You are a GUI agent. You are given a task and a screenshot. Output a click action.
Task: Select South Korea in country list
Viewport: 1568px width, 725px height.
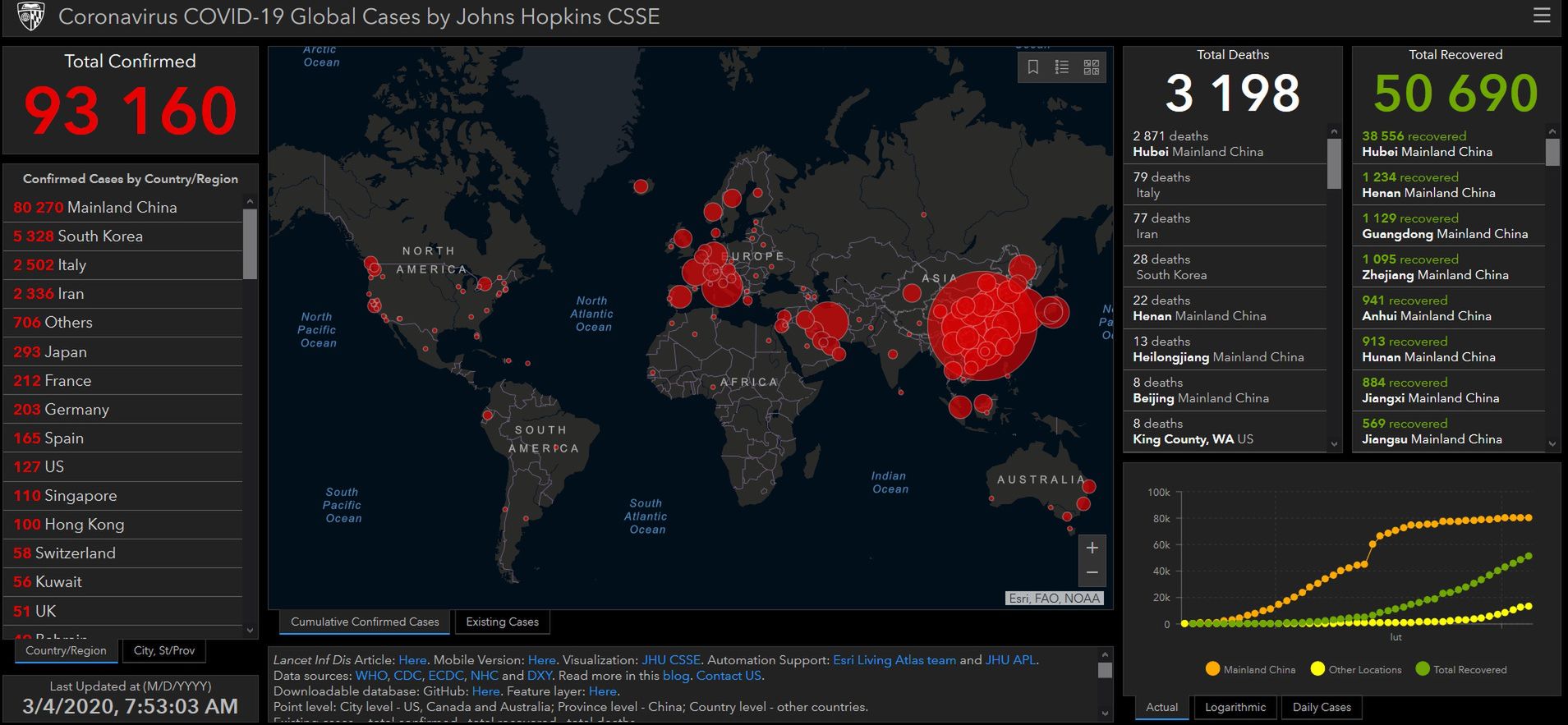[x=123, y=236]
